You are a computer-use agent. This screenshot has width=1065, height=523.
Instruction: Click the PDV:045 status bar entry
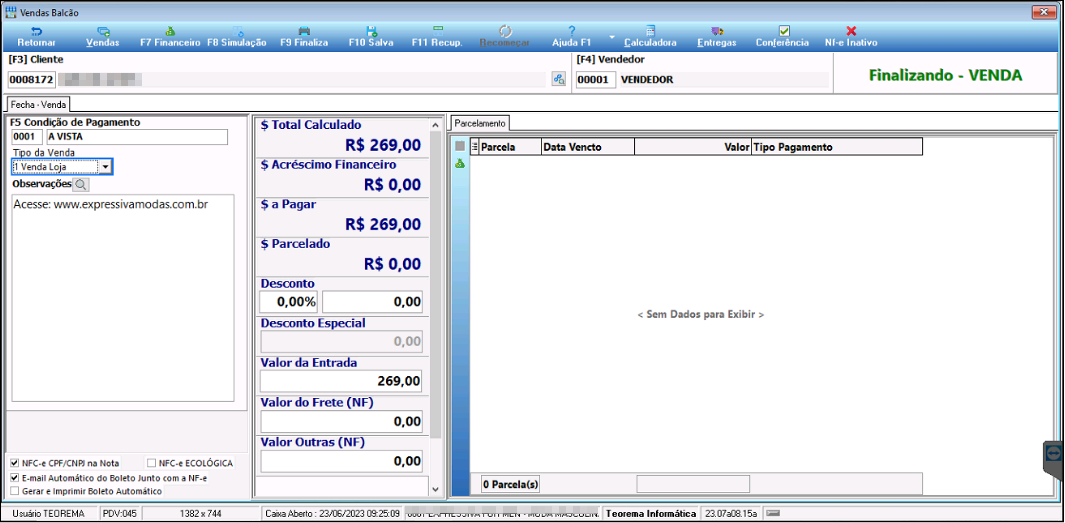click(x=118, y=513)
